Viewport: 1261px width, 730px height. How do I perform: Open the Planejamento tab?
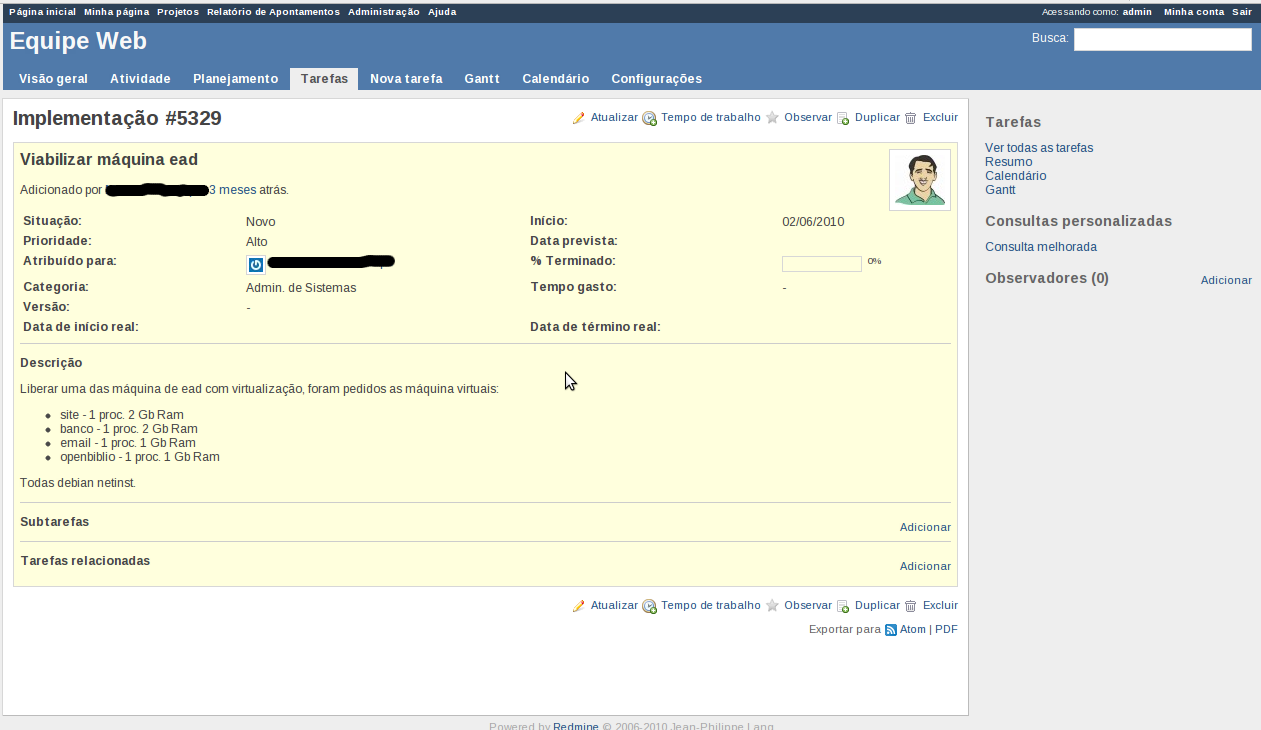(235, 79)
